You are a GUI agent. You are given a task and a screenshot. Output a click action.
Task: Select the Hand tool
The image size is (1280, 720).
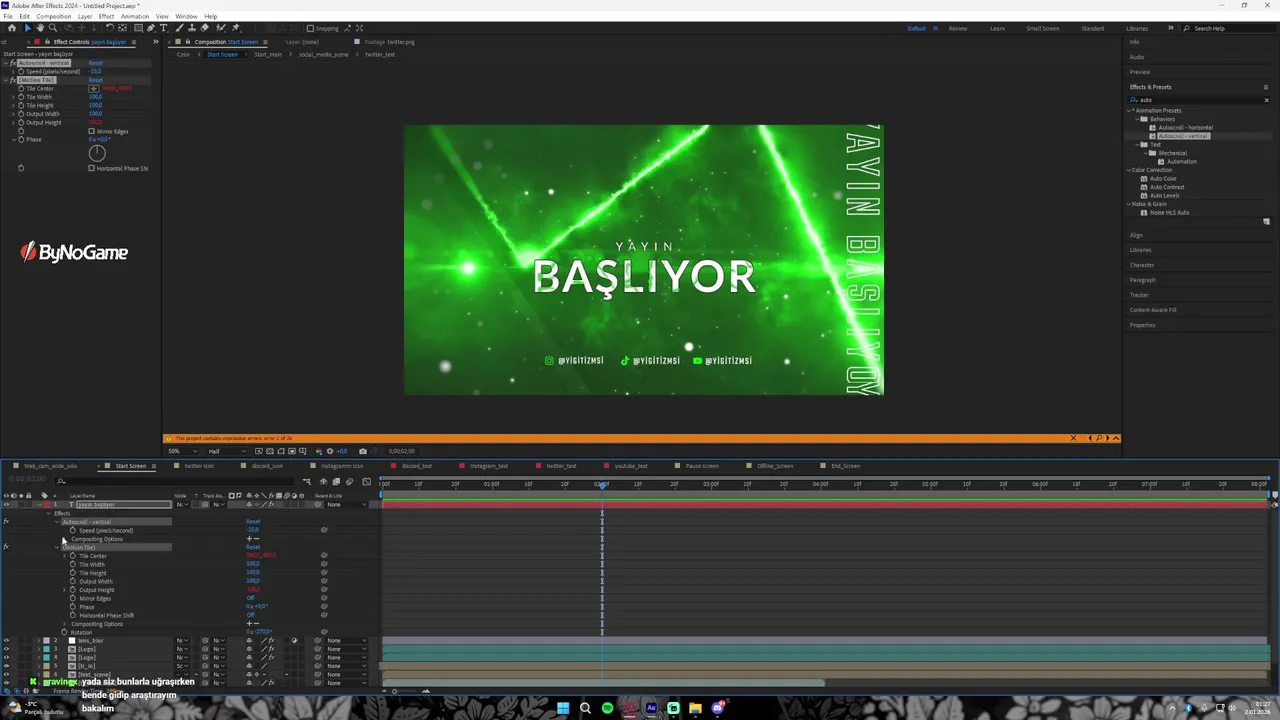point(40,28)
